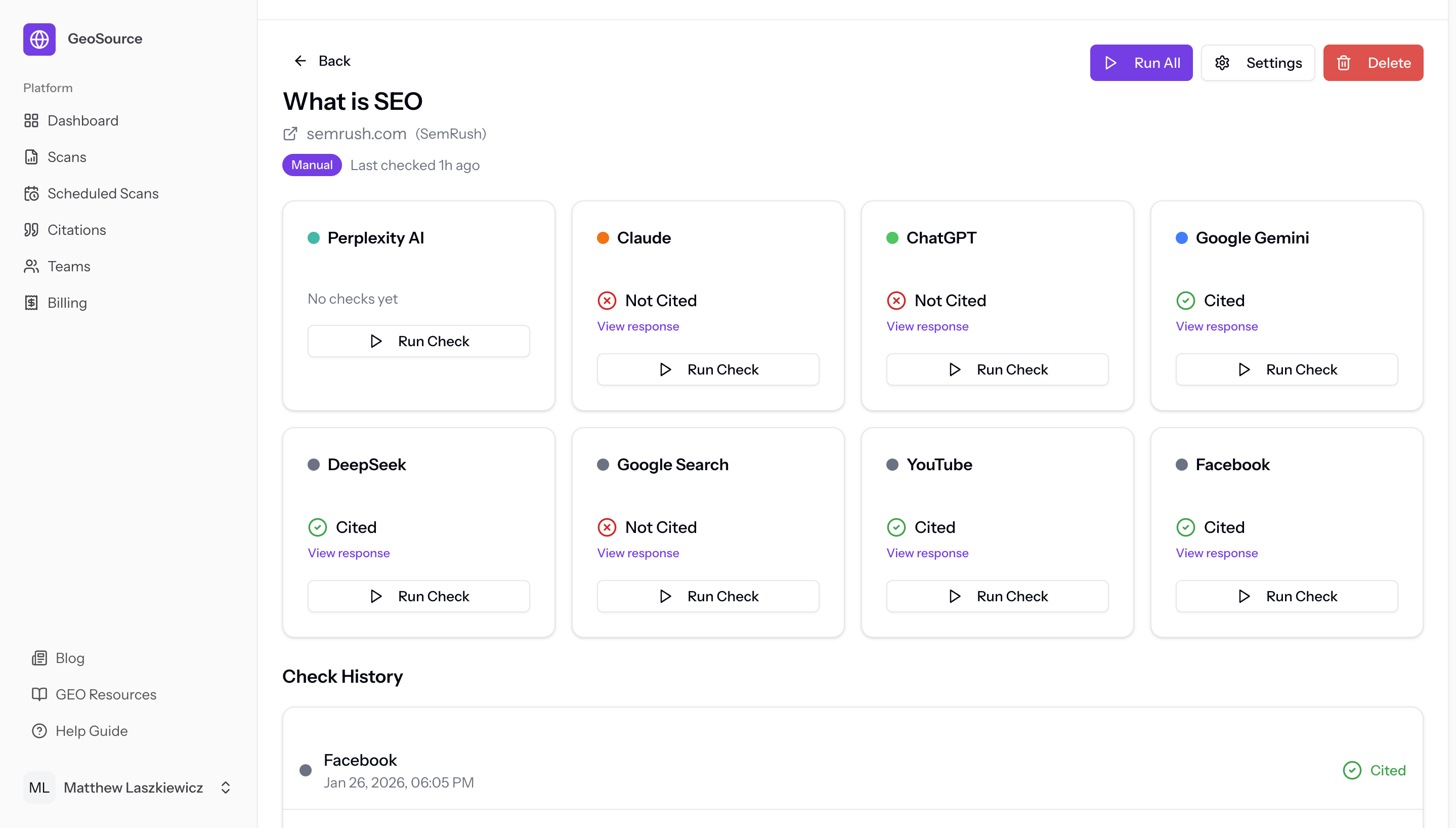This screenshot has height=828, width=1456.
Task: Open semrush.com via the external link icon
Action: tap(290, 134)
